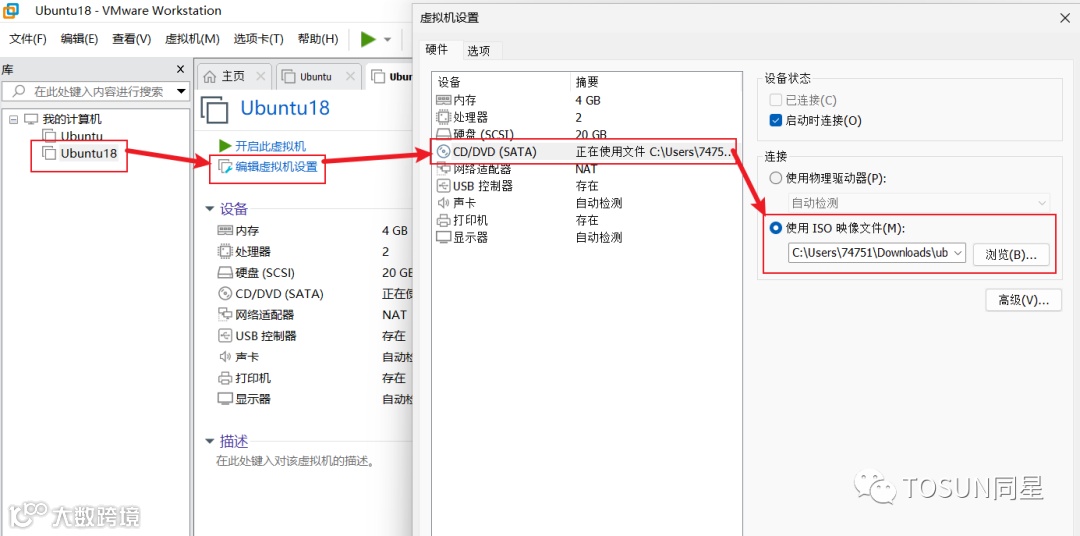
Task: Select 内存 row icon in settings device list
Action: click(443, 100)
